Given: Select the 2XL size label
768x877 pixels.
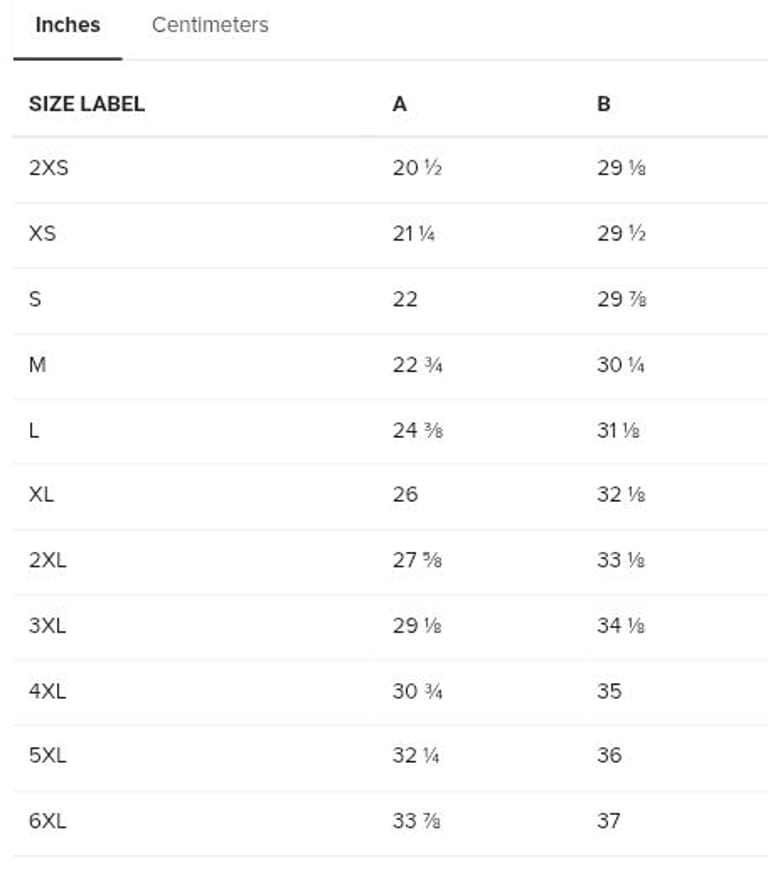Looking at the screenshot, I should tap(47, 561).
